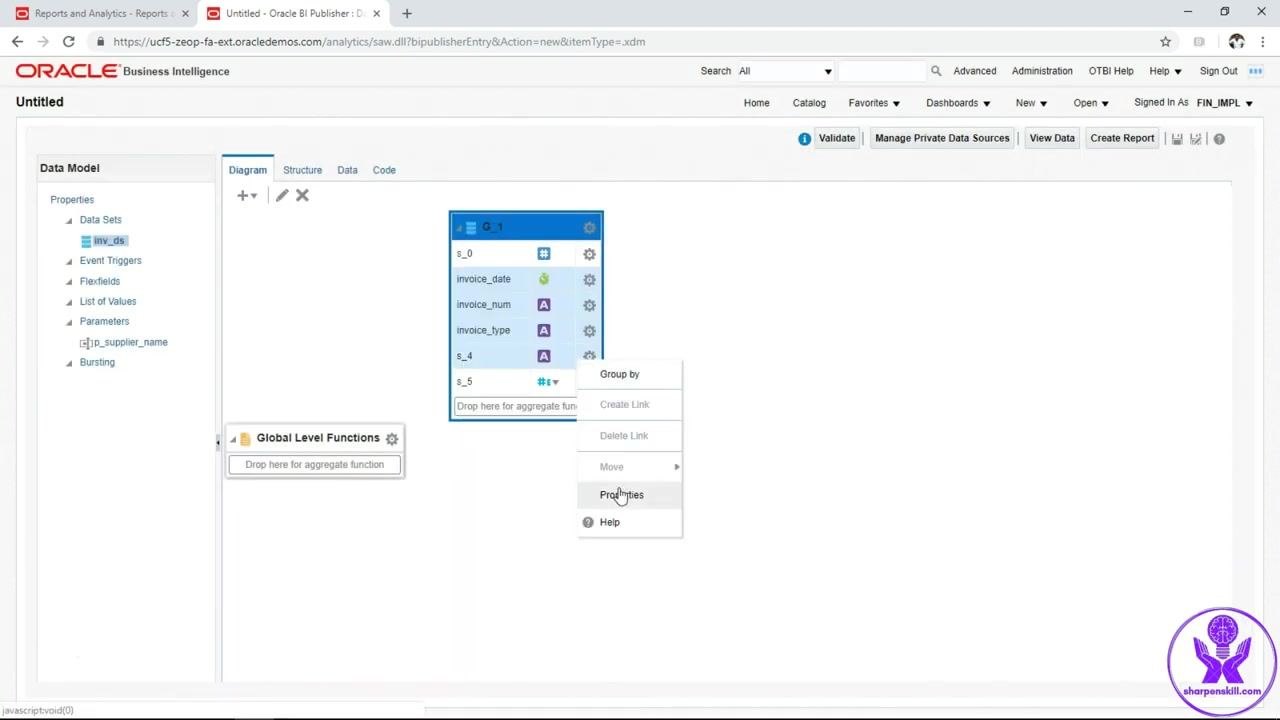Open the G_1 group gear menu
Screen dimensions: 1280x720
pos(589,228)
